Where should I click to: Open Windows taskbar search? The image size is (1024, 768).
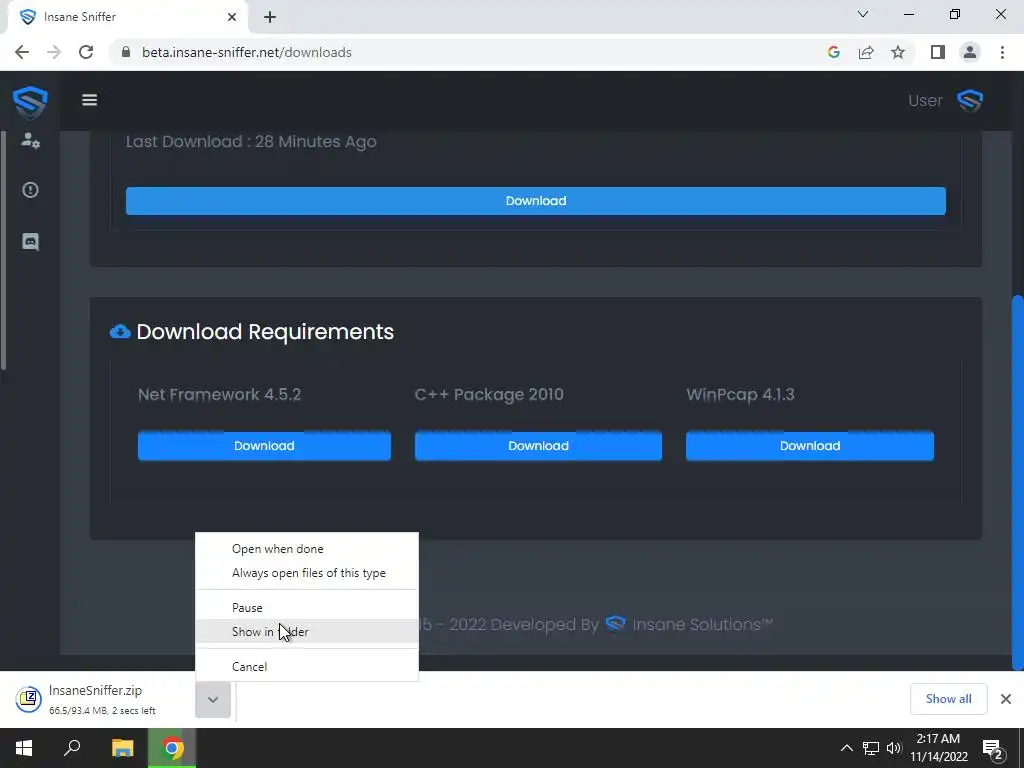pyautogui.click(x=72, y=748)
